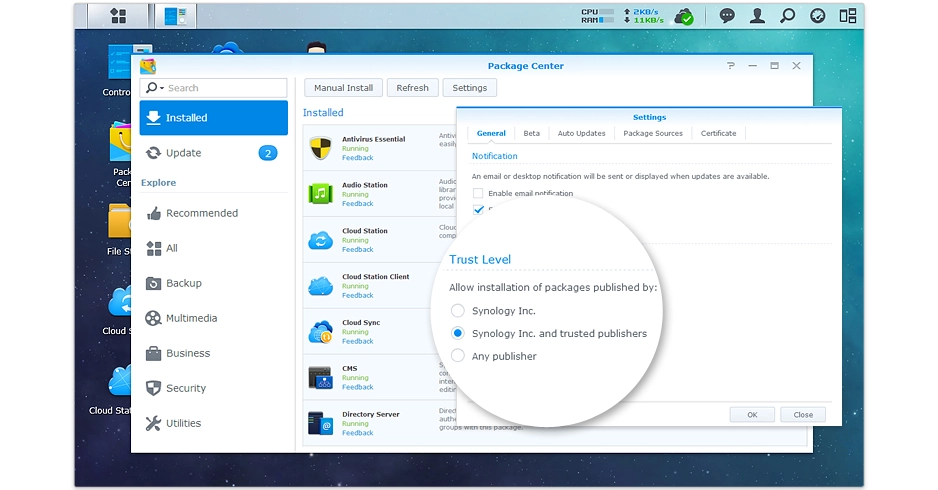Screen dimensions: 938x490
Task: Open the Installed packages category
Action: pyautogui.click(x=214, y=118)
